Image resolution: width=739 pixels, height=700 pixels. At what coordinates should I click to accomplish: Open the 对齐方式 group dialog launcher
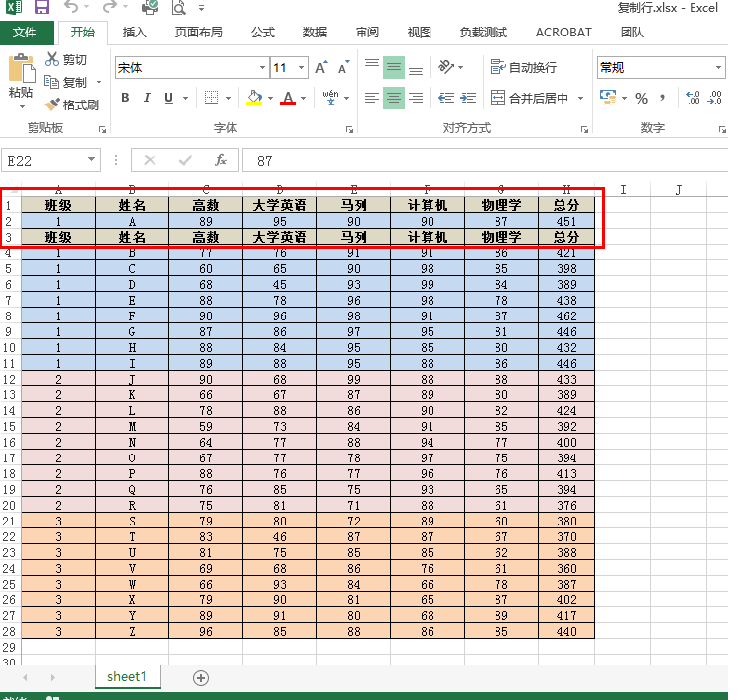tap(584, 129)
